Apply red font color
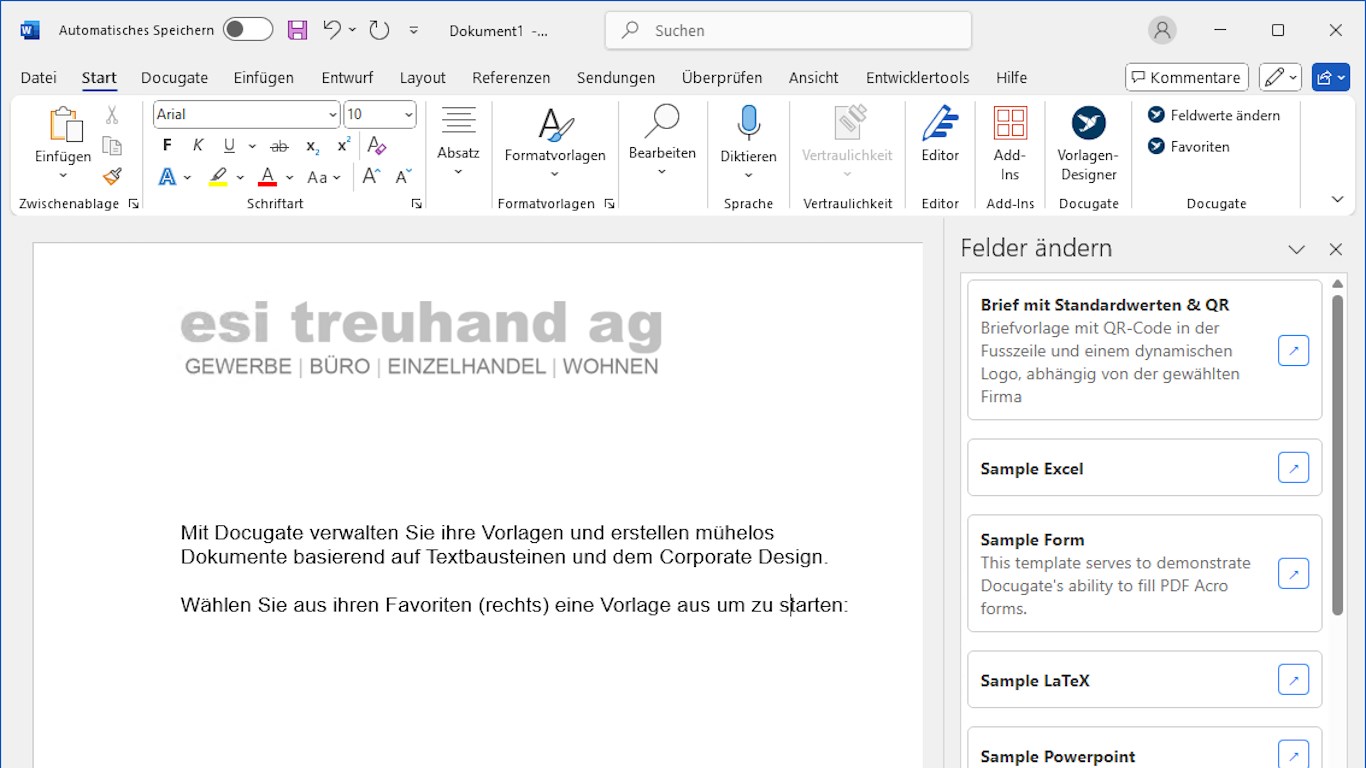 point(267,177)
